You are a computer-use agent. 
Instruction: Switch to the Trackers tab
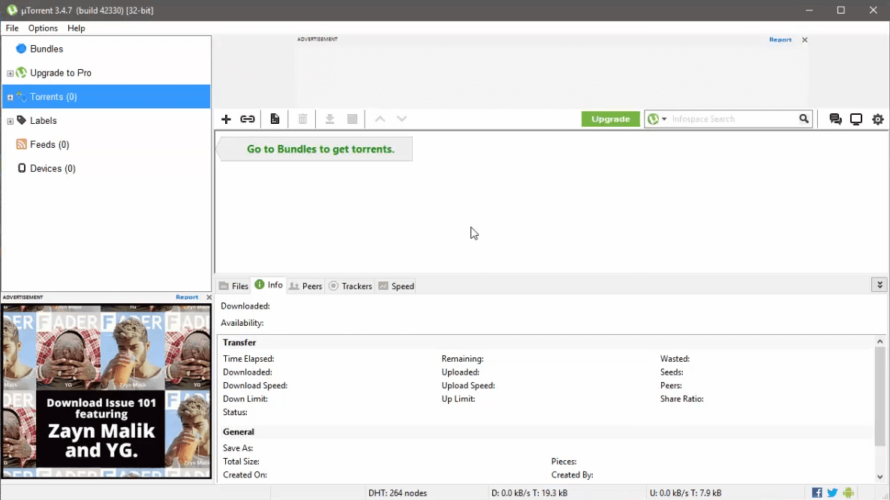350,286
